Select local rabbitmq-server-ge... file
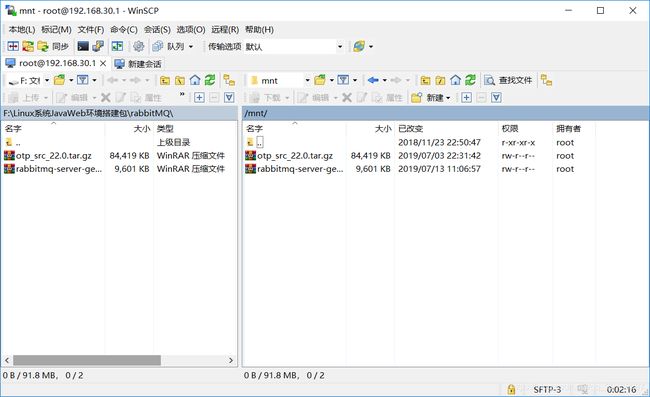The image size is (650, 397). (58, 169)
